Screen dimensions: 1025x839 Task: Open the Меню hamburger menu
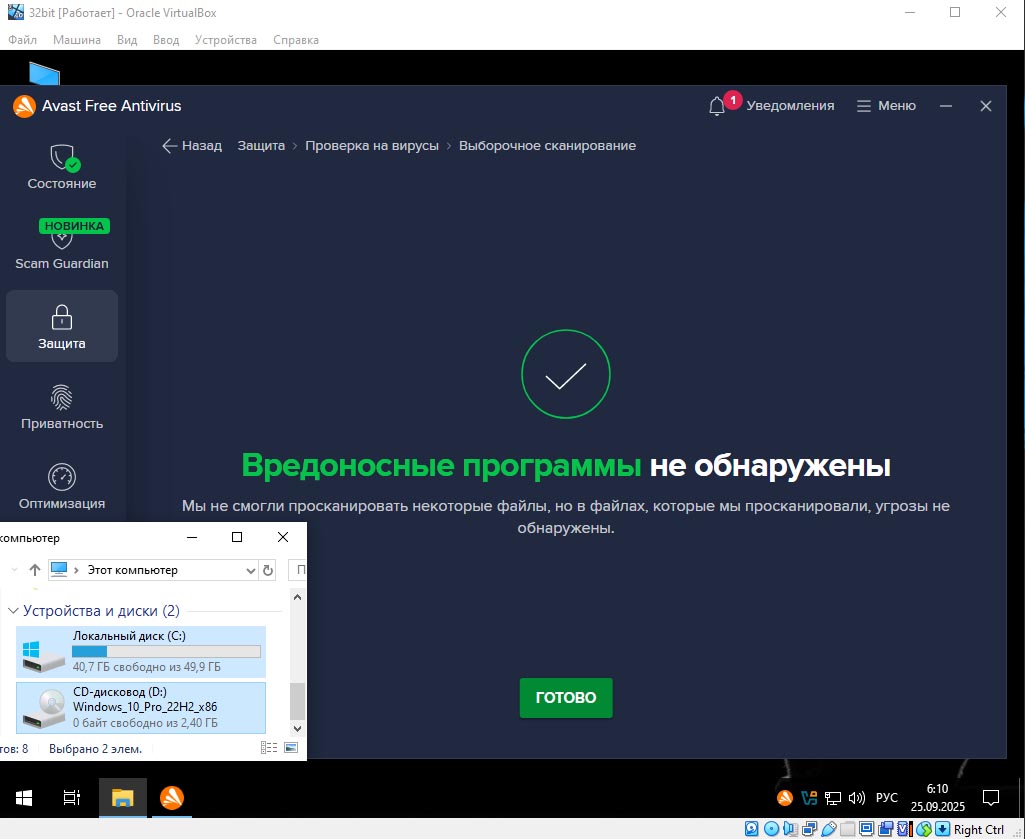coord(886,106)
